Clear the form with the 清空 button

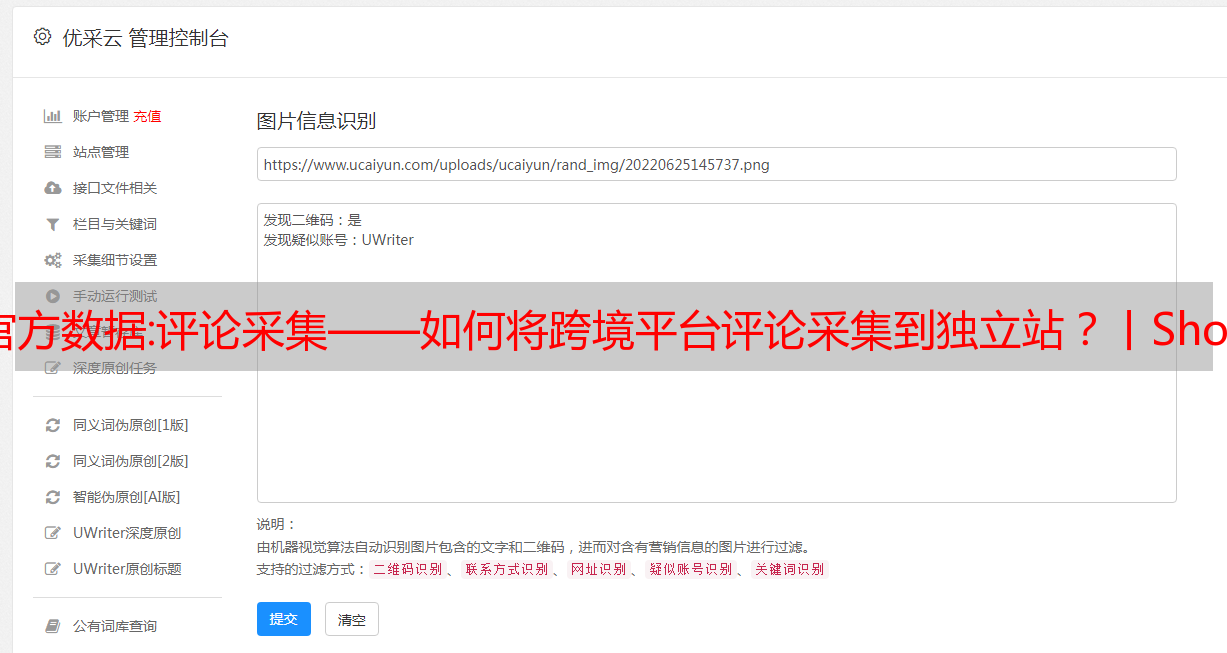(x=352, y=619)
